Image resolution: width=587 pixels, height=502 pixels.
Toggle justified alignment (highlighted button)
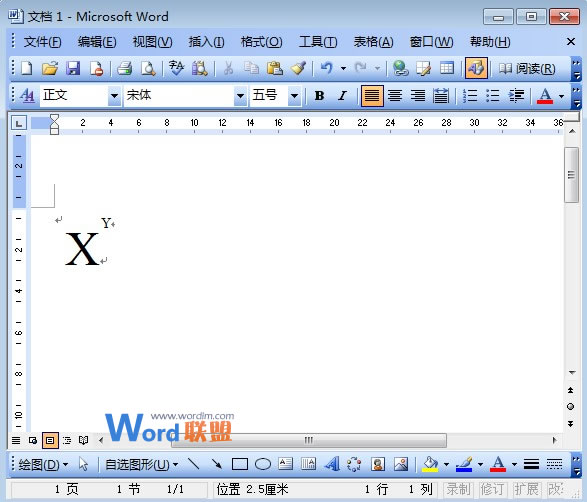[x=372, y=96]
